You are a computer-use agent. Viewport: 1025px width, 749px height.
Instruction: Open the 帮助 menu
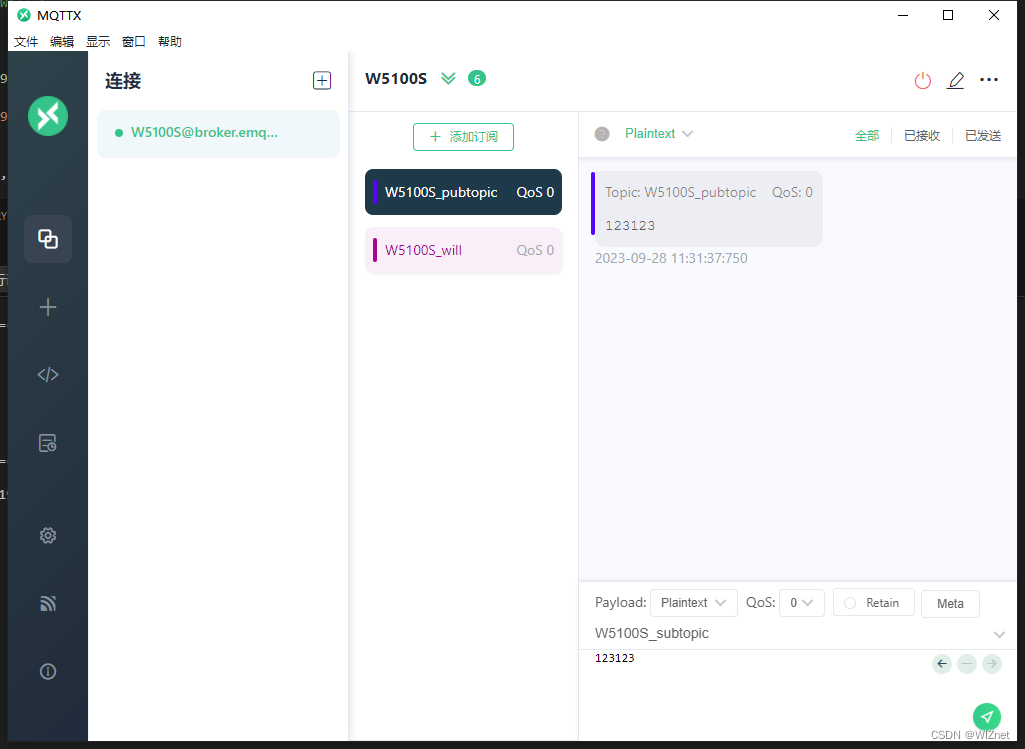coord(170,42)
